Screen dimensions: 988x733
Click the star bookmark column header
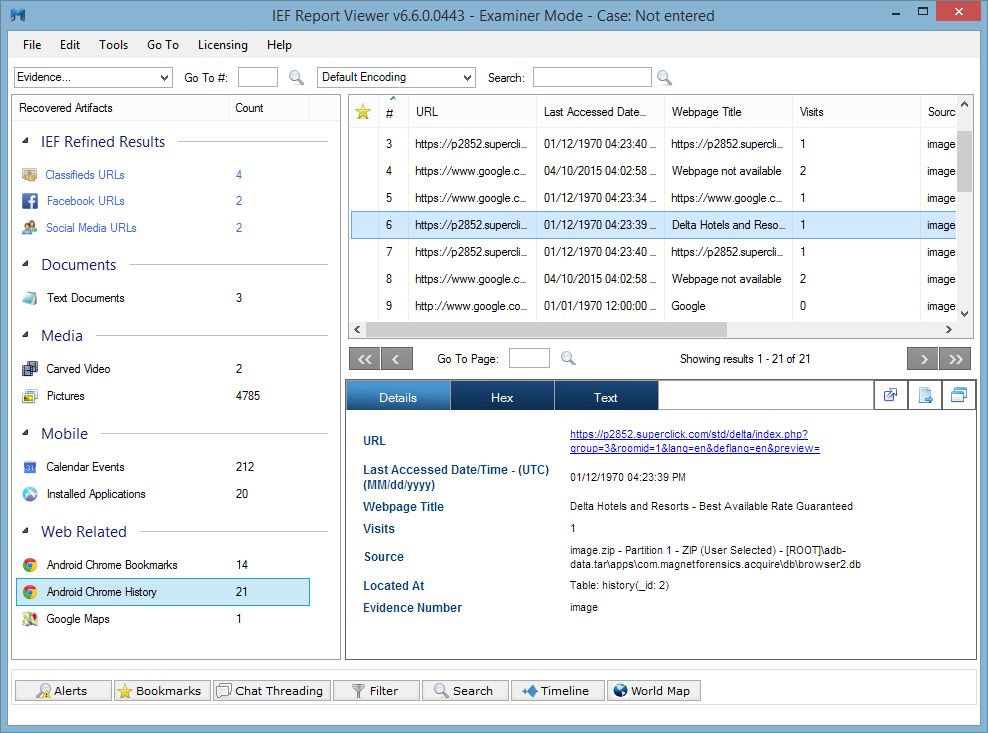tap(363, 112)
